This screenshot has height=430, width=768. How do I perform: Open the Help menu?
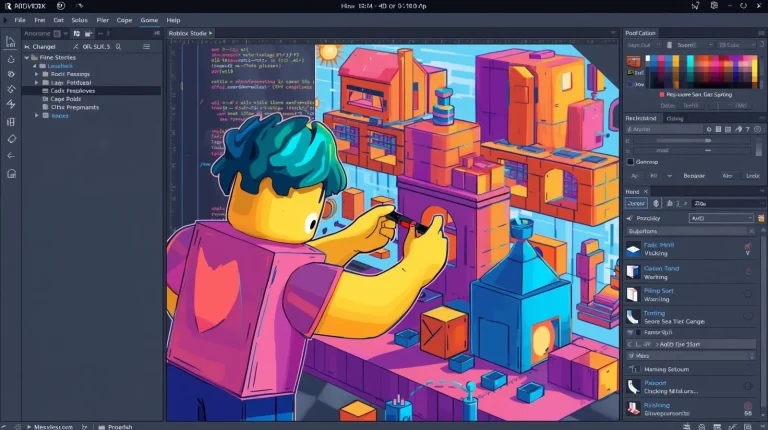click(173, 20)
